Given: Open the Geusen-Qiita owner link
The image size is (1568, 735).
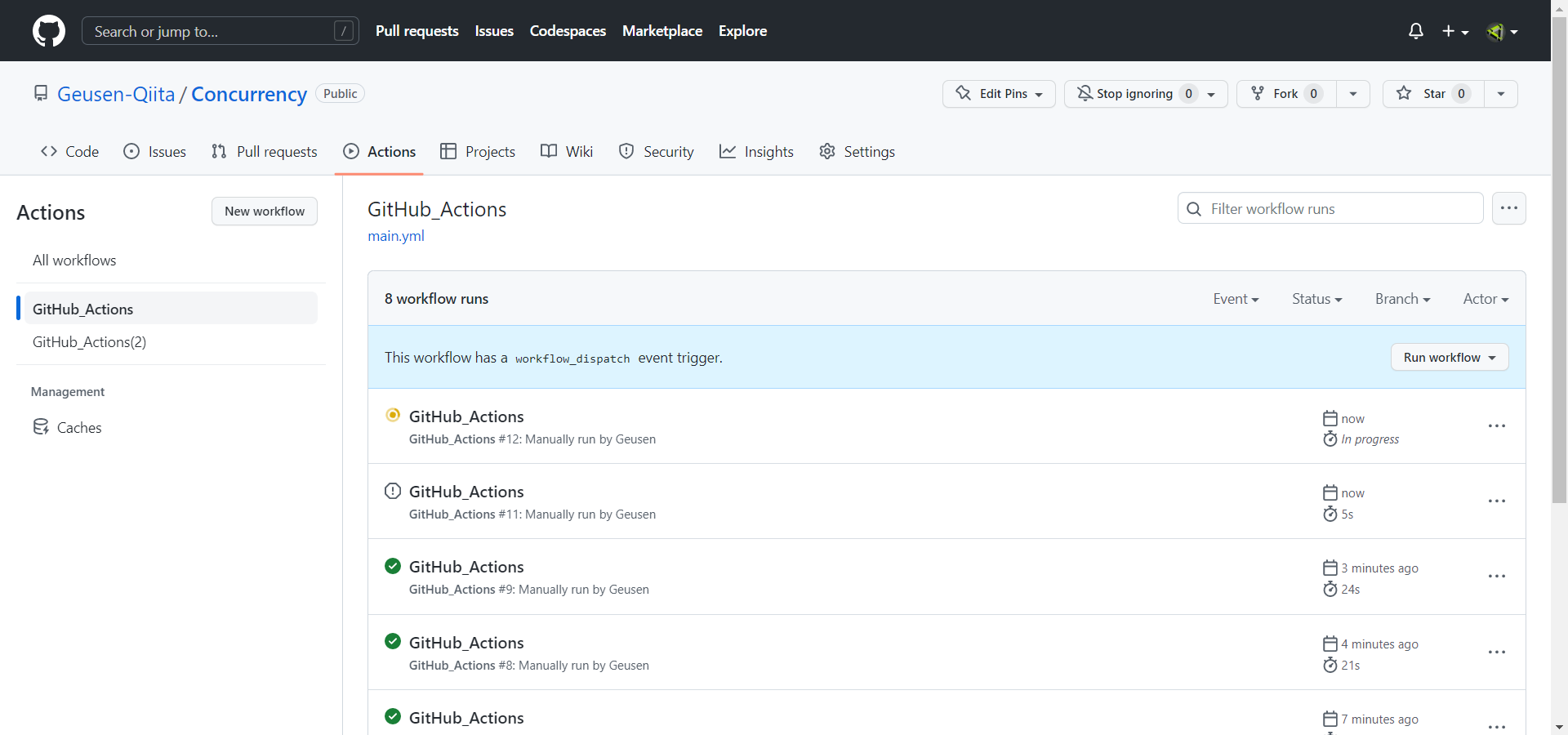Looking at the screenshot, I should [116, 94].
